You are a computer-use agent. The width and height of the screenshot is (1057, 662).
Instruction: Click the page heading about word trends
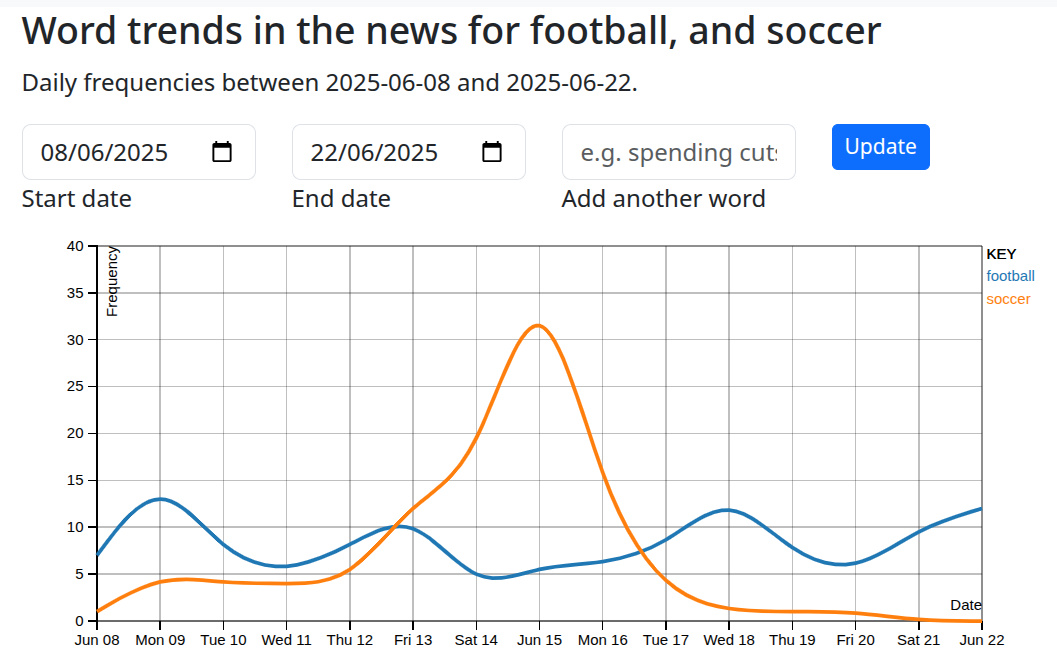(x=451, y=31)
